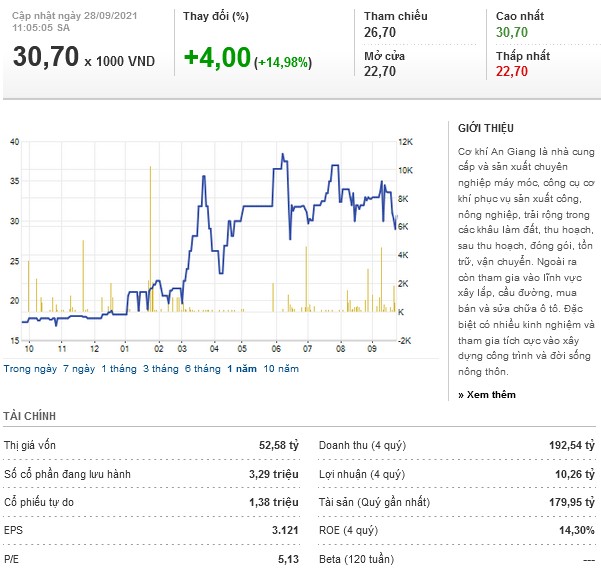Click the 'GIỚI THIỆU' heading

(x=486, y=128)
